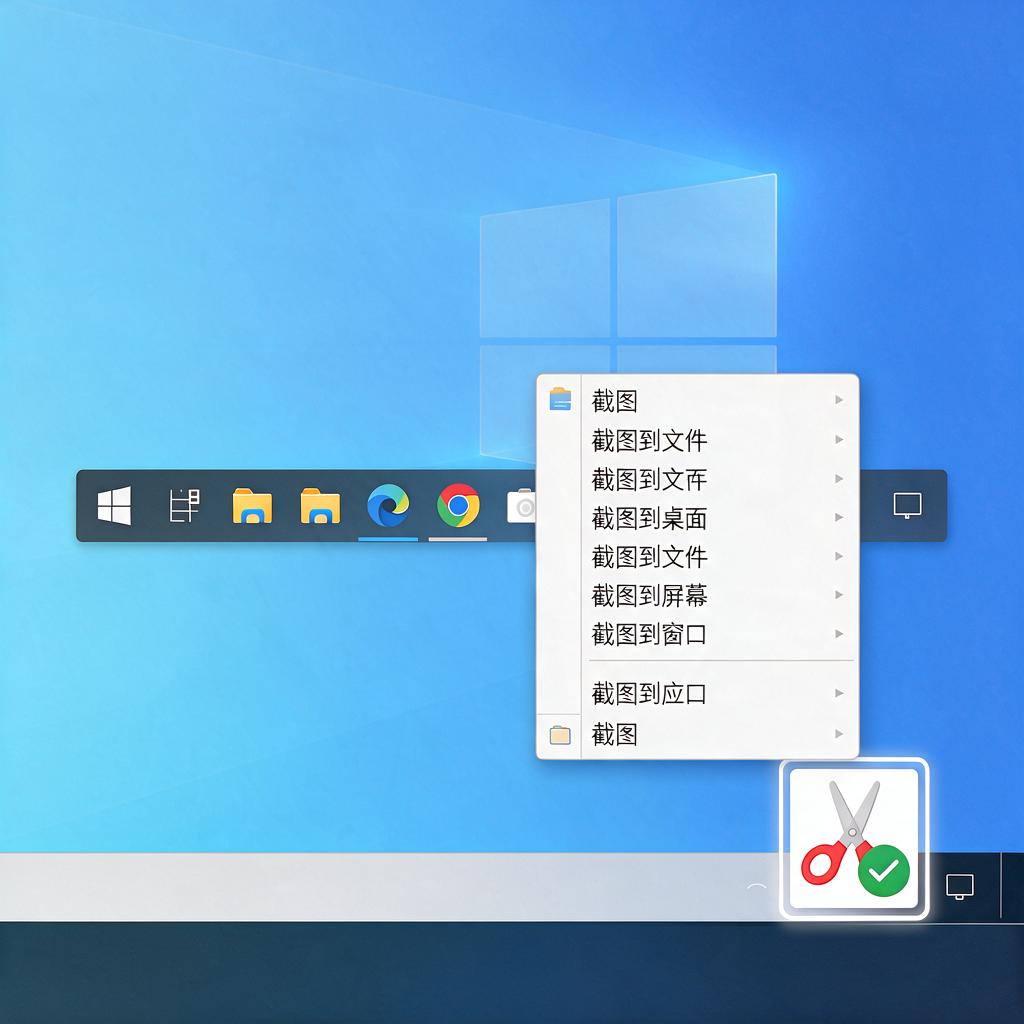Open the Windows Start menu icon

pos(114,505)
